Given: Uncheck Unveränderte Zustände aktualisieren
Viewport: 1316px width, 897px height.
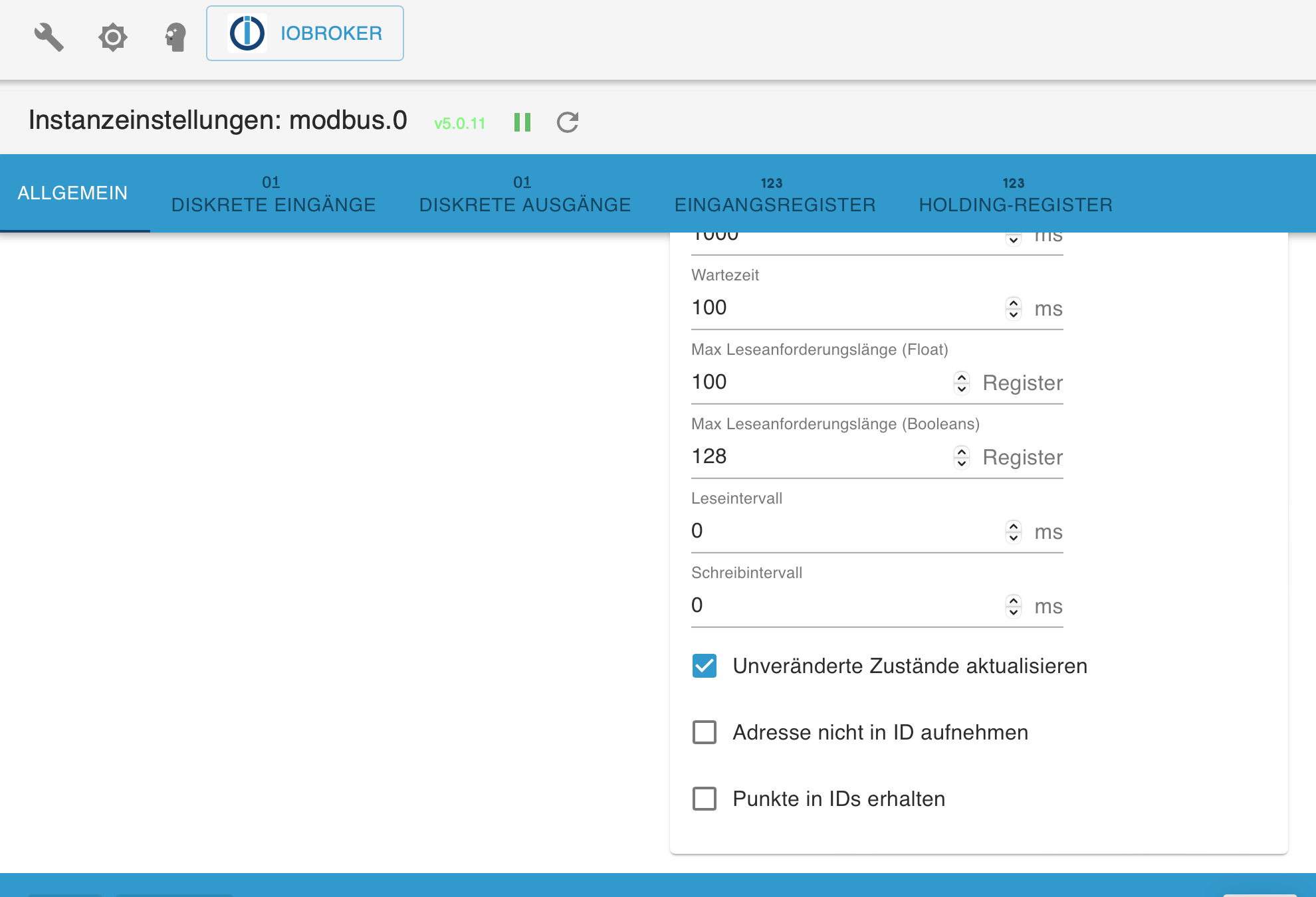Looking at the screenshot, I should pyautogui.click(x=705, y=666).
